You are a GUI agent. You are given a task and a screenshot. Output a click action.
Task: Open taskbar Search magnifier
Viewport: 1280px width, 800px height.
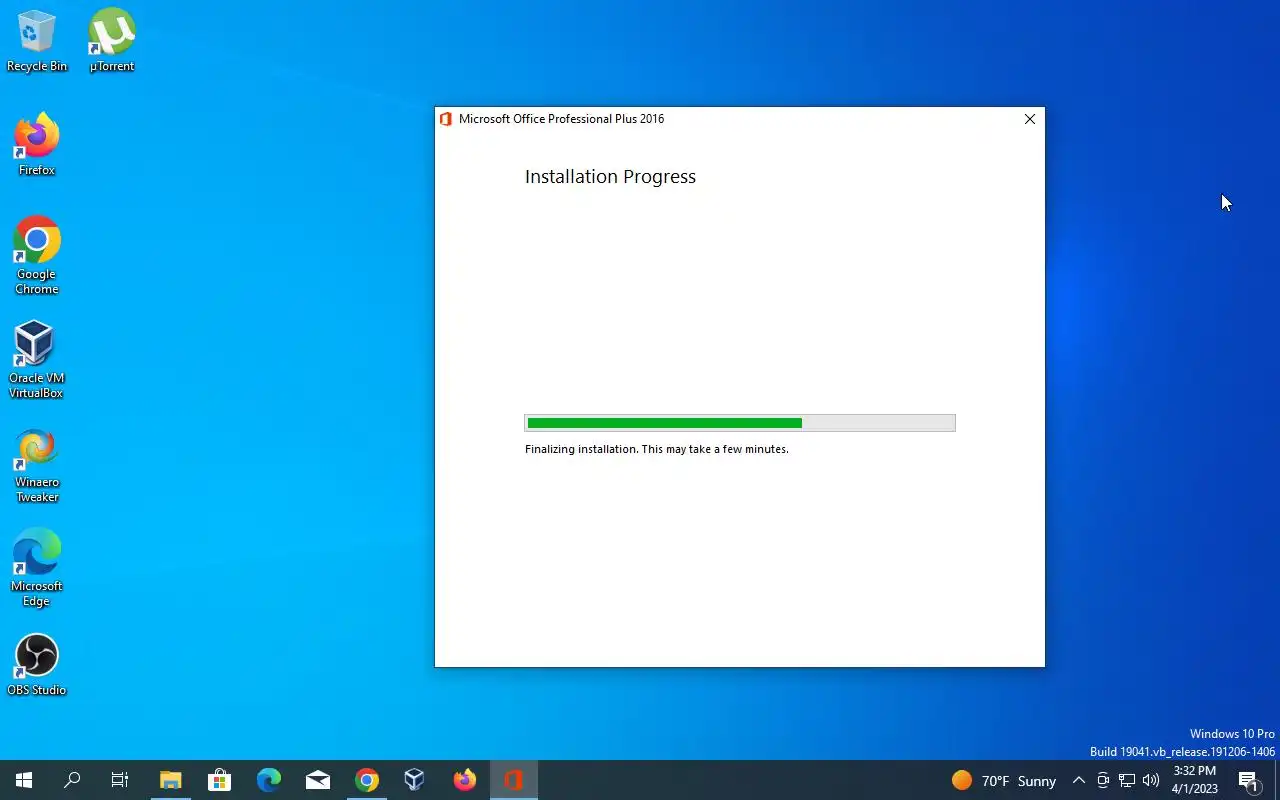pyautogui.click(x=72, y=780)
